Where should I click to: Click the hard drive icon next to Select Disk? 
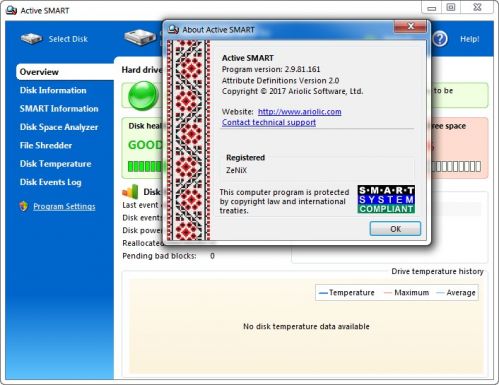click(140, 37)
